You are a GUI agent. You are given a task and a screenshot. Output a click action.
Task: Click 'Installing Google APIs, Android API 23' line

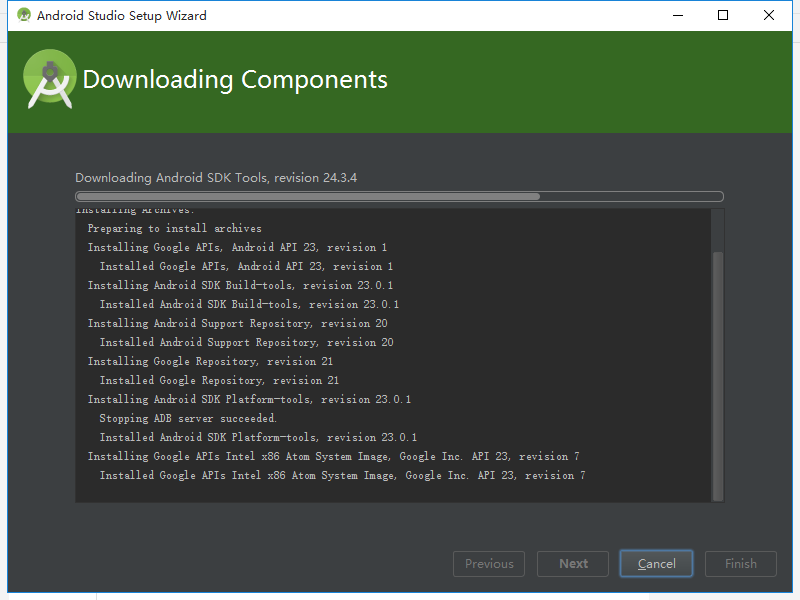tap(237, 247)
